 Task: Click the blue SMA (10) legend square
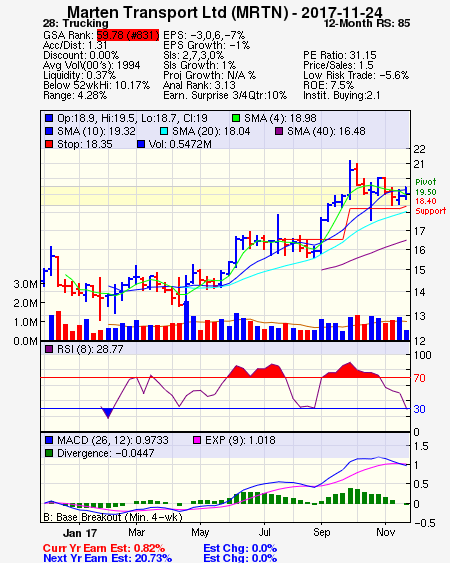pos(49,131)
